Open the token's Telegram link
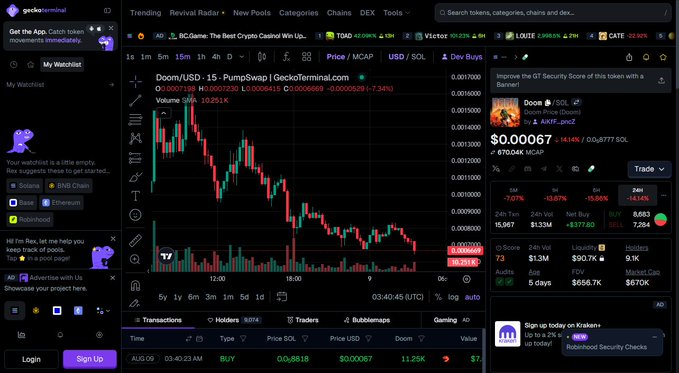 coord(543,169)
